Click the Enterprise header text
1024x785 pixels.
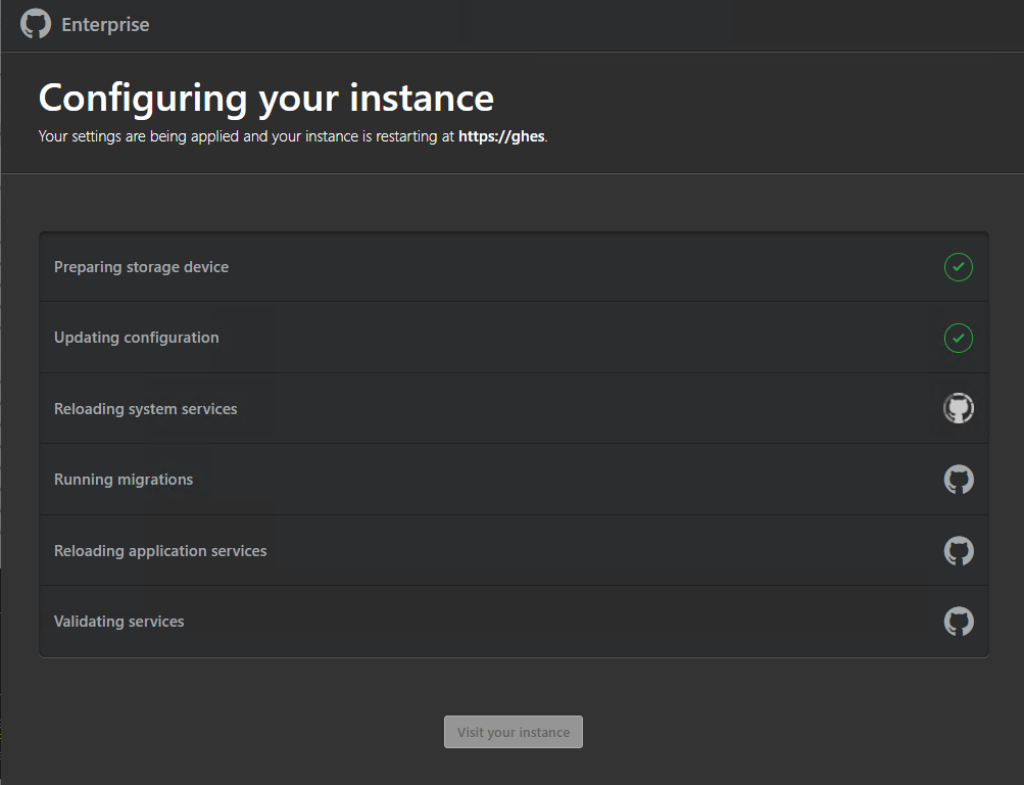tap(105, 25)
